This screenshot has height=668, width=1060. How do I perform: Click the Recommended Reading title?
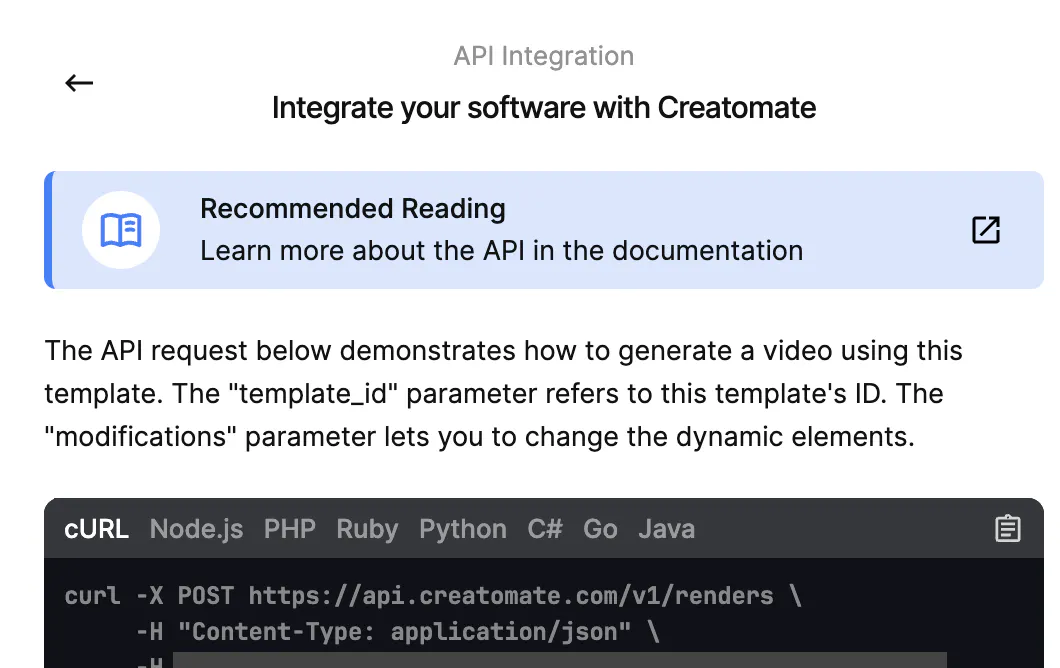pyautogui.click(x=353, y=209)
